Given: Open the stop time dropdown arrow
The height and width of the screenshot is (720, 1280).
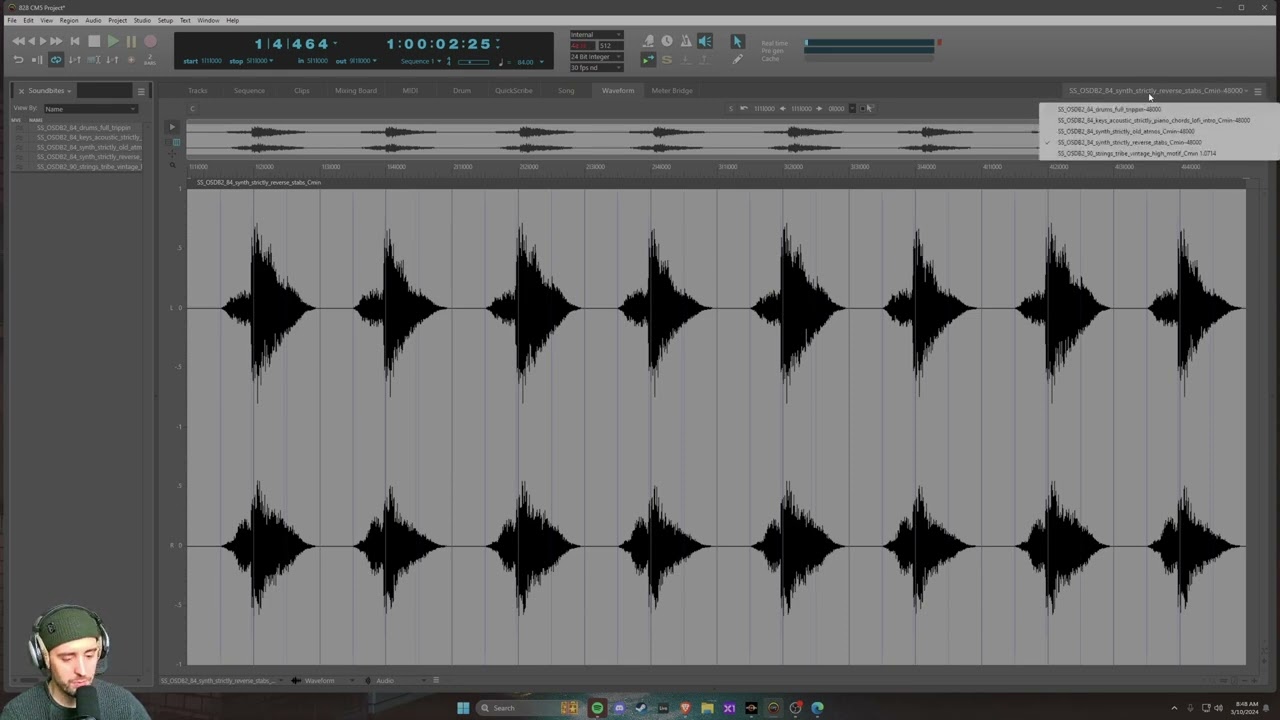Looking at the screenshot, I should tap(271, 61).
